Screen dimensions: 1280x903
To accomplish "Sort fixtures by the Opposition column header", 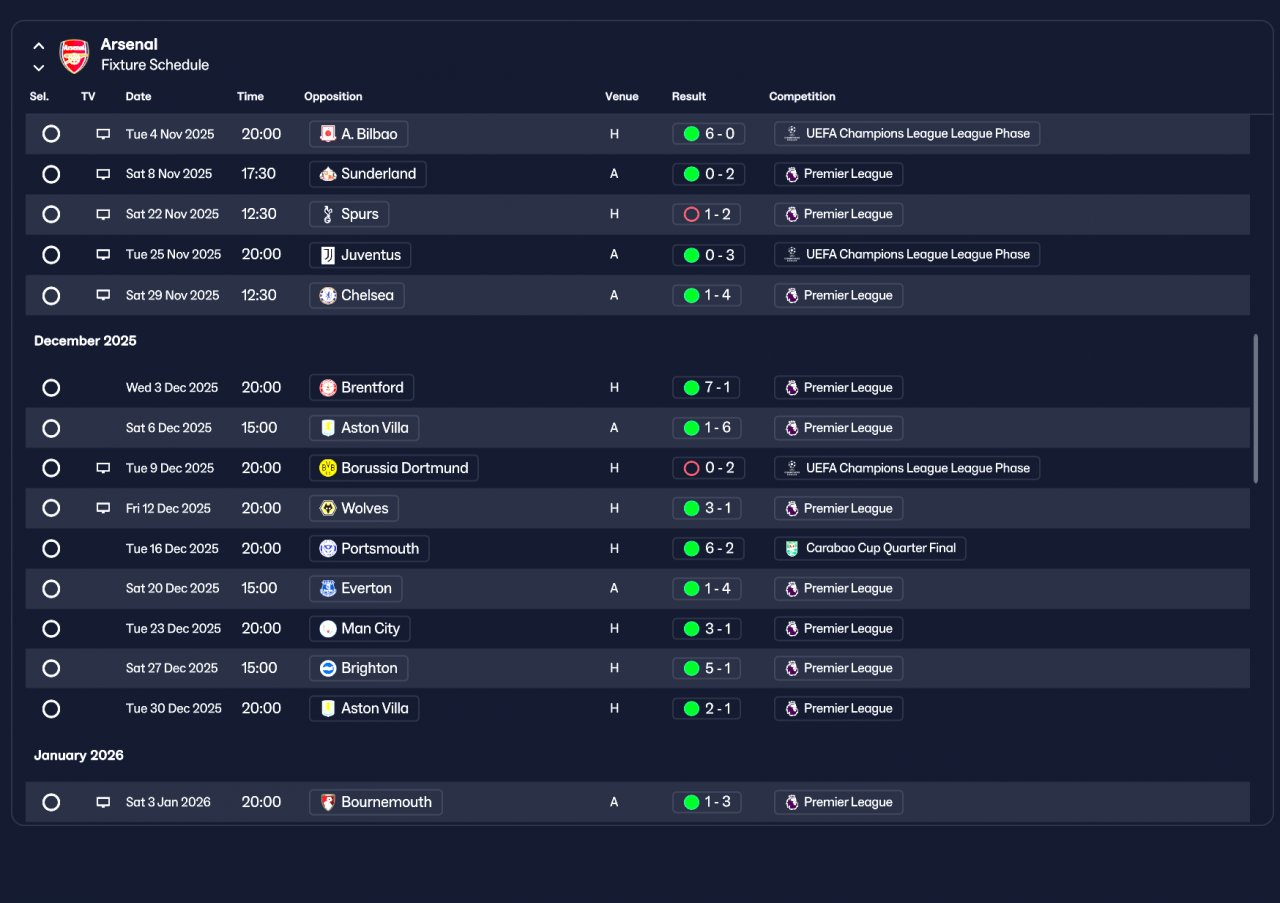I will click(333, 97).
